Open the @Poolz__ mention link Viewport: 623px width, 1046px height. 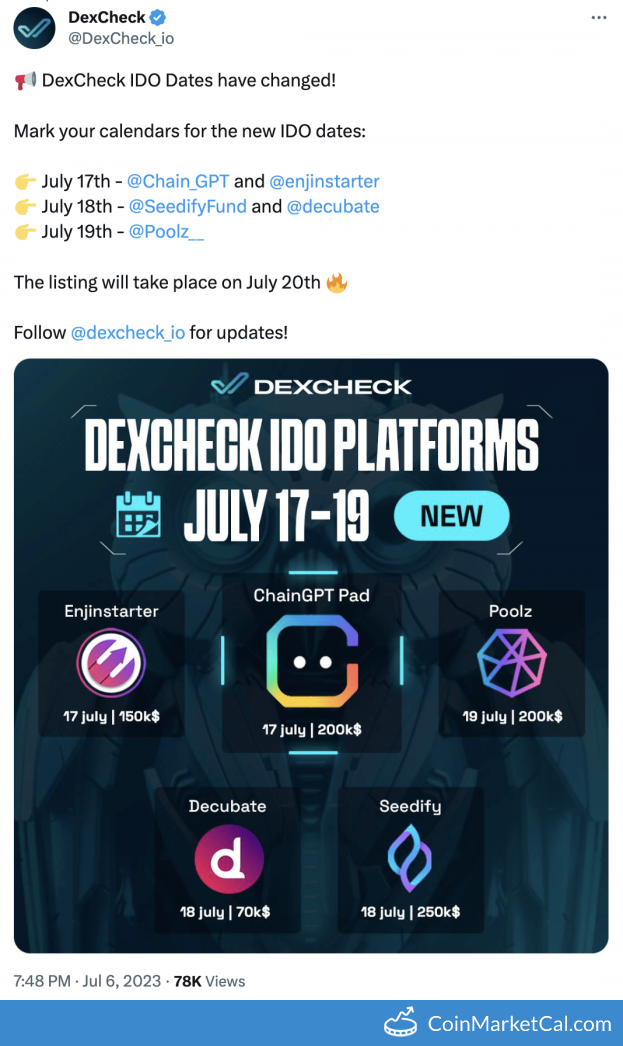pyautogui.click(x=167, y=232)
